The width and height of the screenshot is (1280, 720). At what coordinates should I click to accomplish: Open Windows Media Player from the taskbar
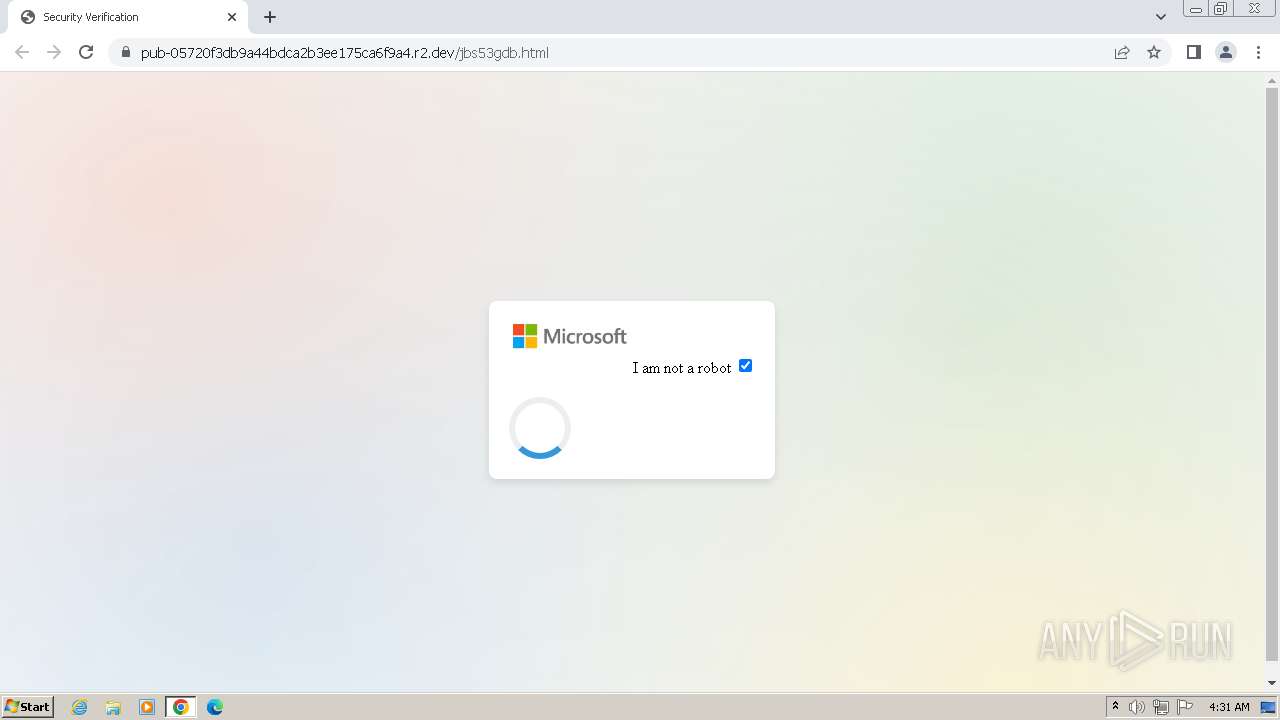coord(147,707)
